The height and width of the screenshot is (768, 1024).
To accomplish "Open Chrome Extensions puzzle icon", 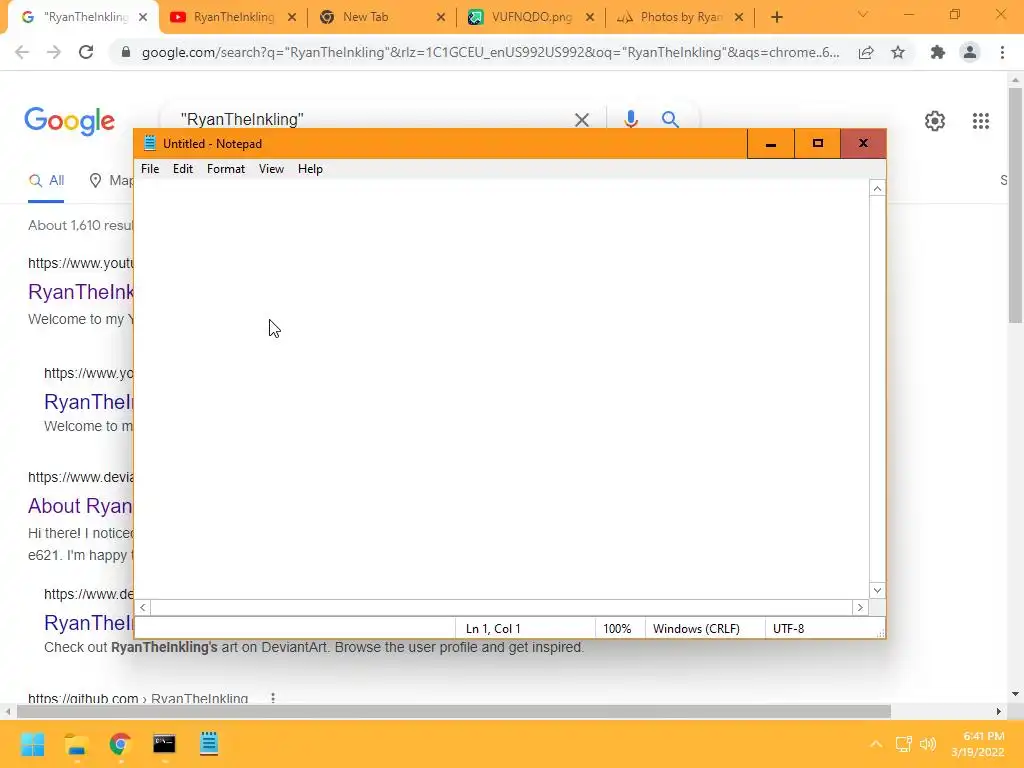I will [x=938, y=52].
